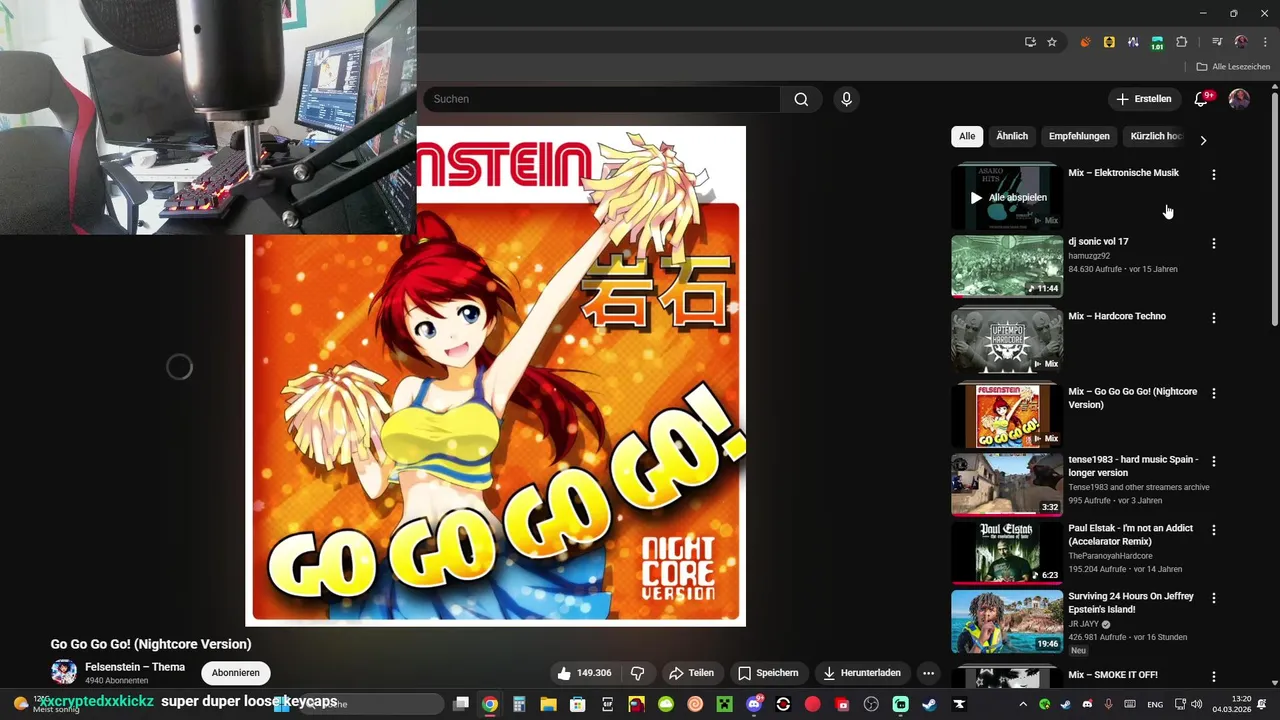Select the Empfehlungen filter chip
The width and height of the screenshot is (1280, 720).
point(1079,136)
